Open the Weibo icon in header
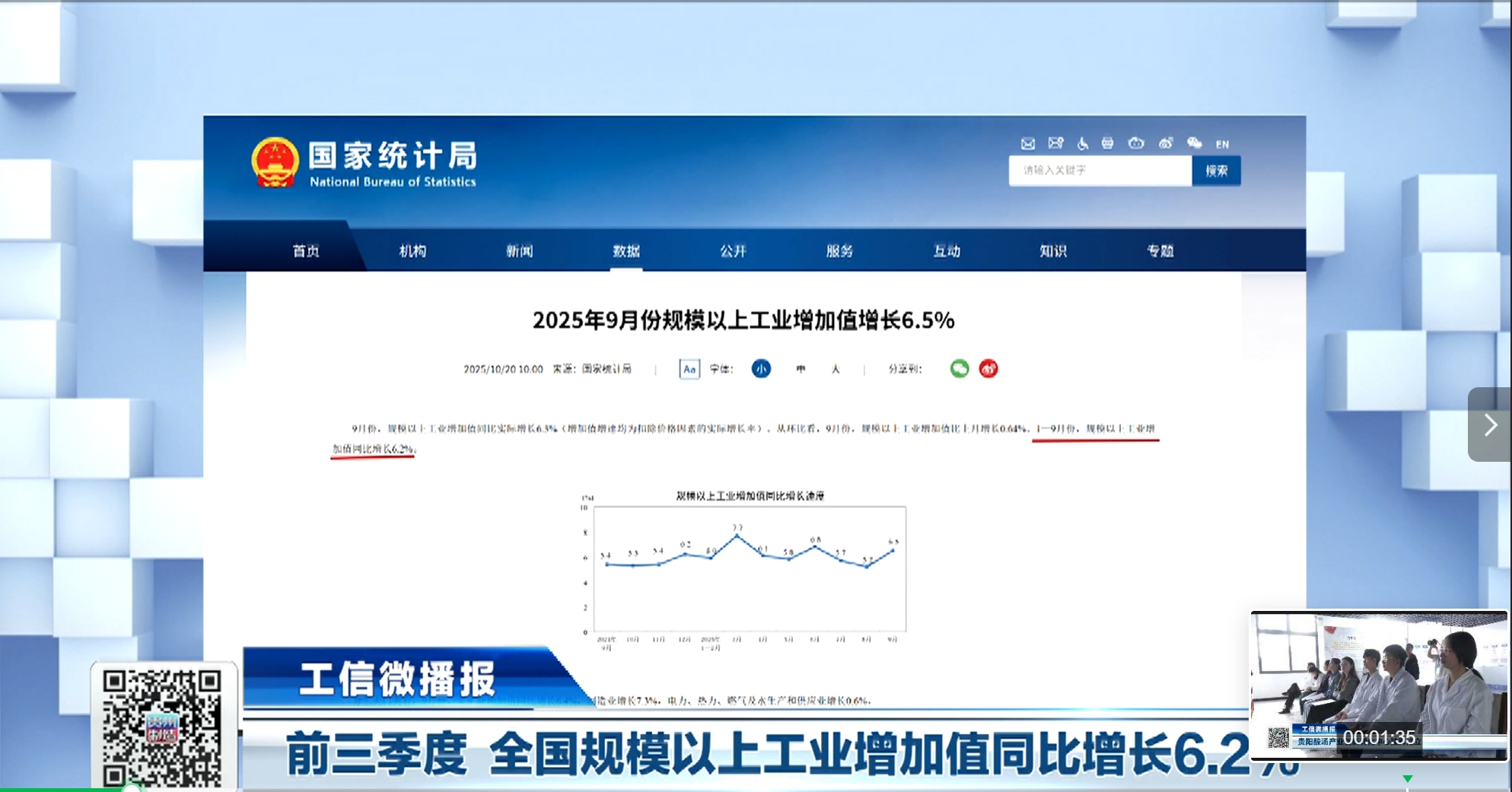The image size is (1512, 792). [x=1166, y=143]
